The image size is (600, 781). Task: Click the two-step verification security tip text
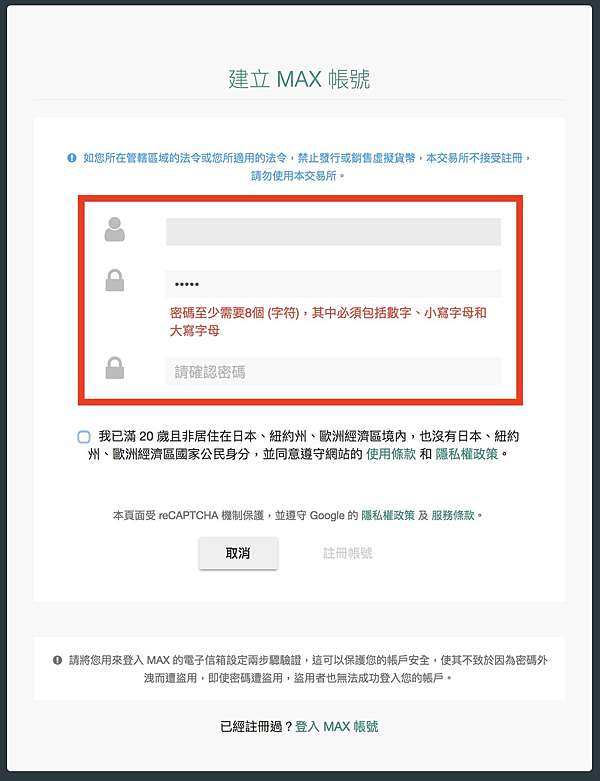pyautogui.click(x=307, y=669)
